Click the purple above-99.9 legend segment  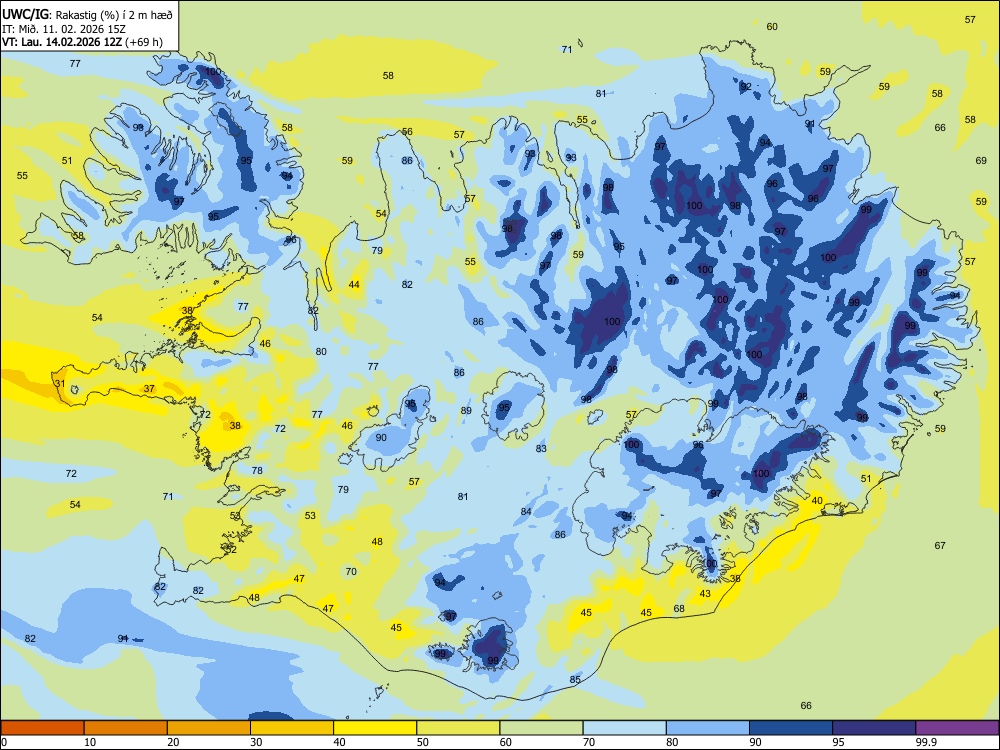coord(957,728)
